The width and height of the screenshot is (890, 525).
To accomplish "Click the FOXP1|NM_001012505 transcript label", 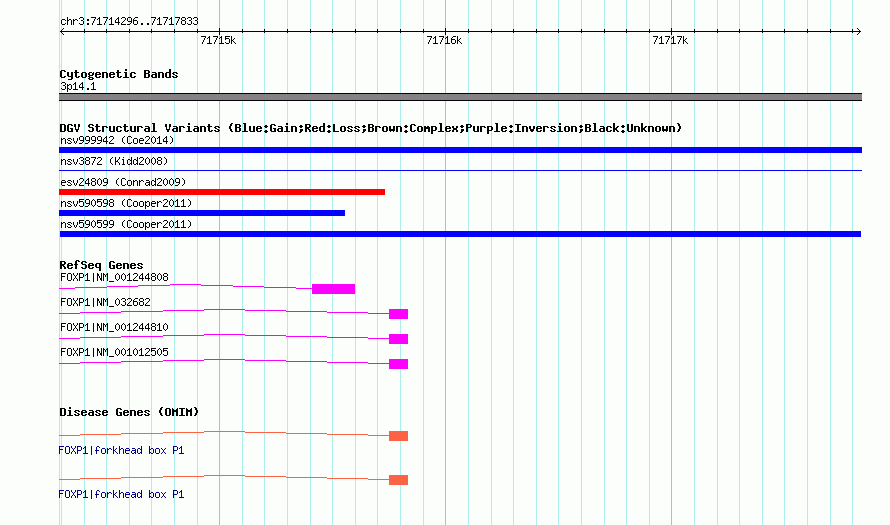I will (x=114, y=352).
